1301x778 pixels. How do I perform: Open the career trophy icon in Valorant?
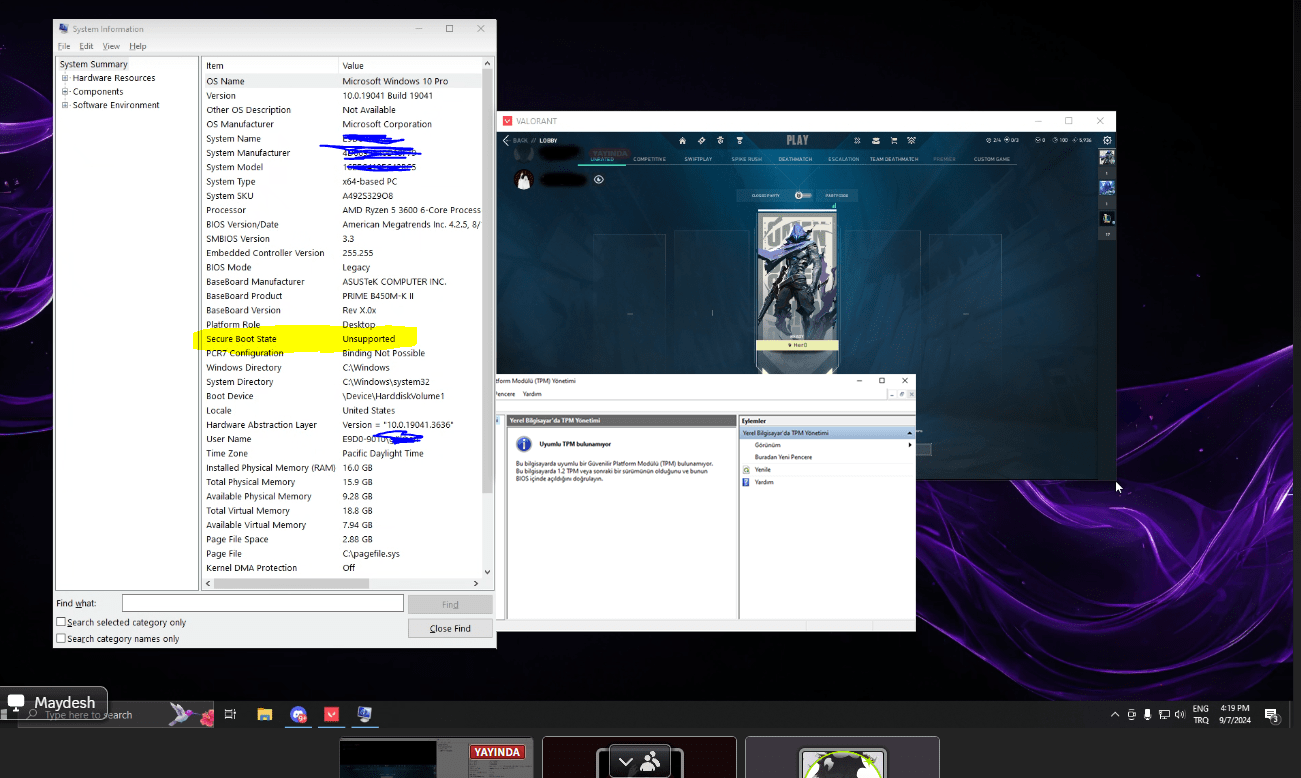pyautogui.click(x=740, y=140)
